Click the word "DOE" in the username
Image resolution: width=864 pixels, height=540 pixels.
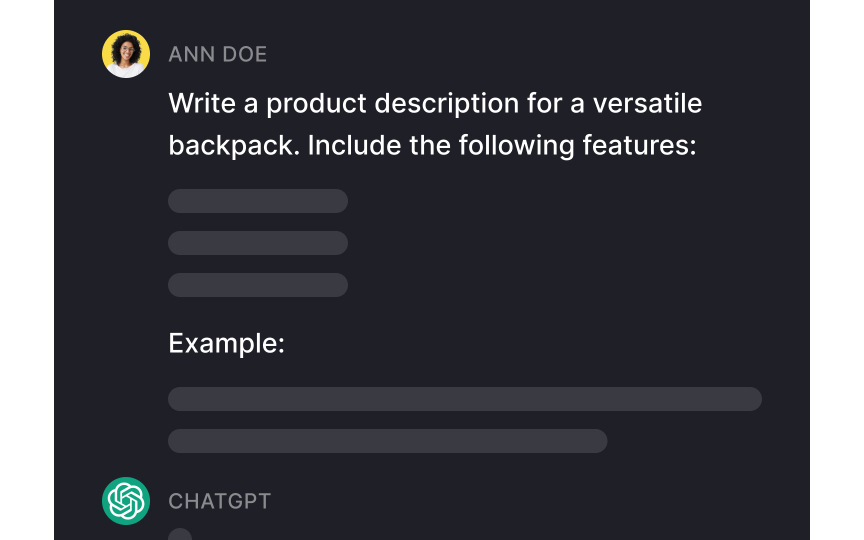[245, 55]
